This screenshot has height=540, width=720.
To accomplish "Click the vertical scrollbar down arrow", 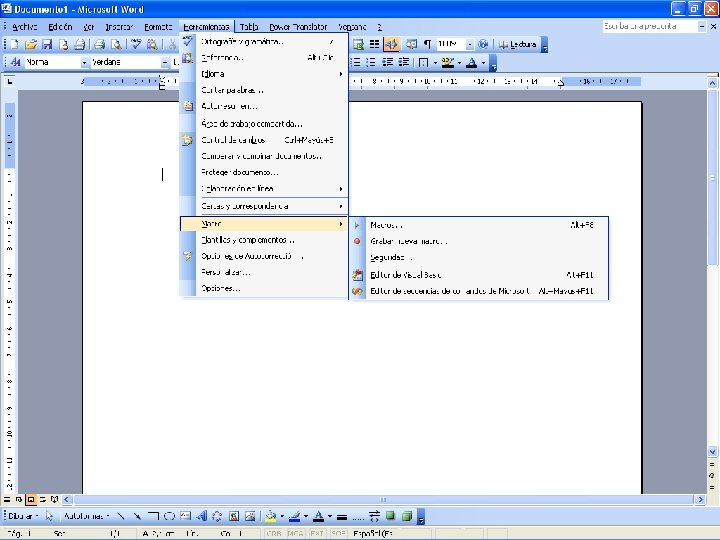I will coord(712,452).
